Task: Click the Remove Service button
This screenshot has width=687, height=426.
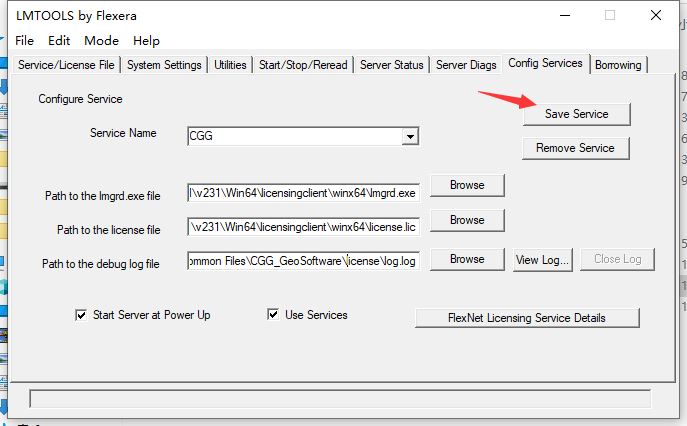Action: tap(576, 148)
